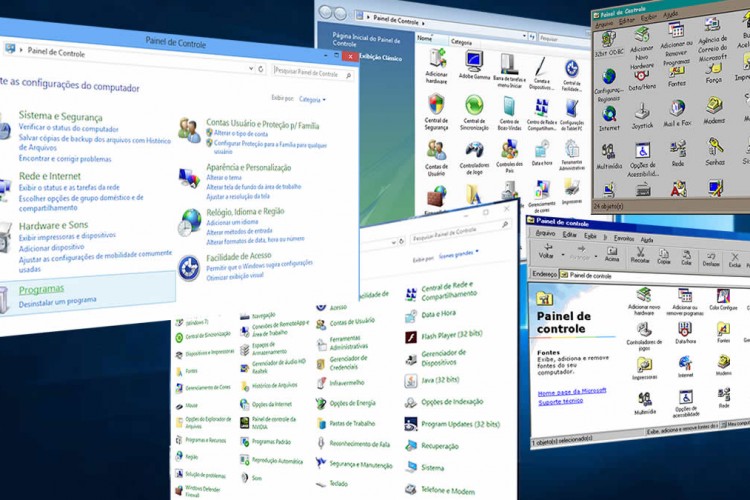
Task: Open Adobe Gamma icon in Vista window
Action: 474,66
